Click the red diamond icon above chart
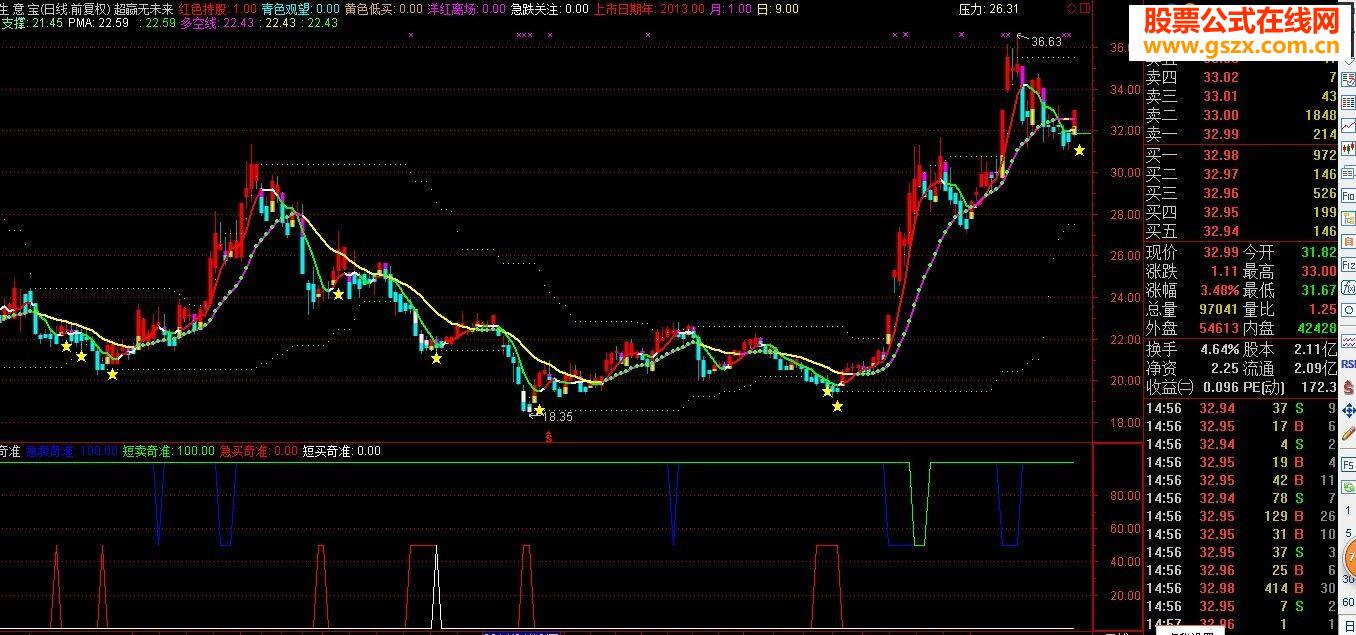1356x635 pixels. coord(1071,8)
